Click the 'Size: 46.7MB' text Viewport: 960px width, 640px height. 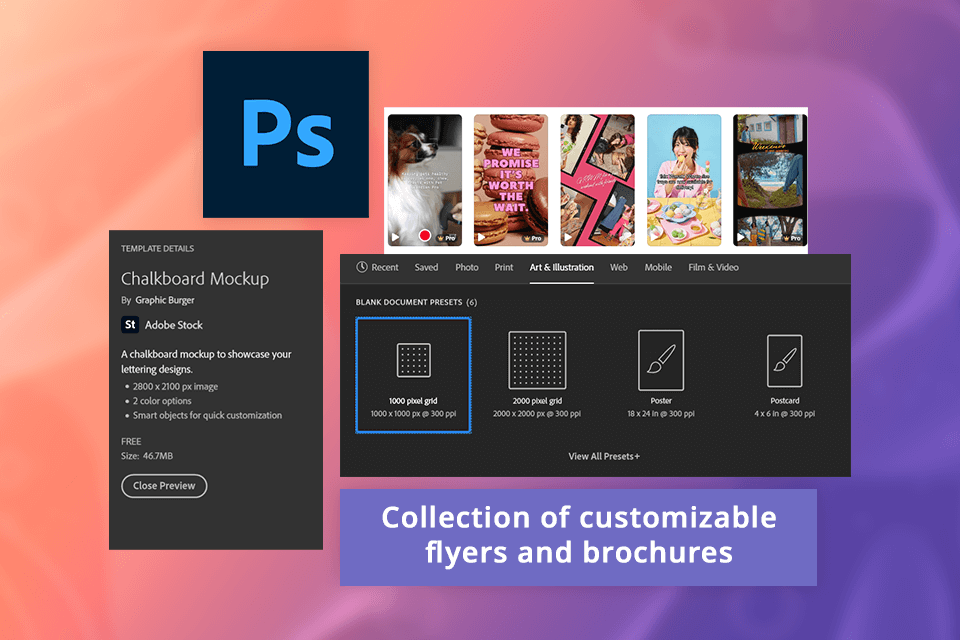pyautogui.click(x=147, y=456)
